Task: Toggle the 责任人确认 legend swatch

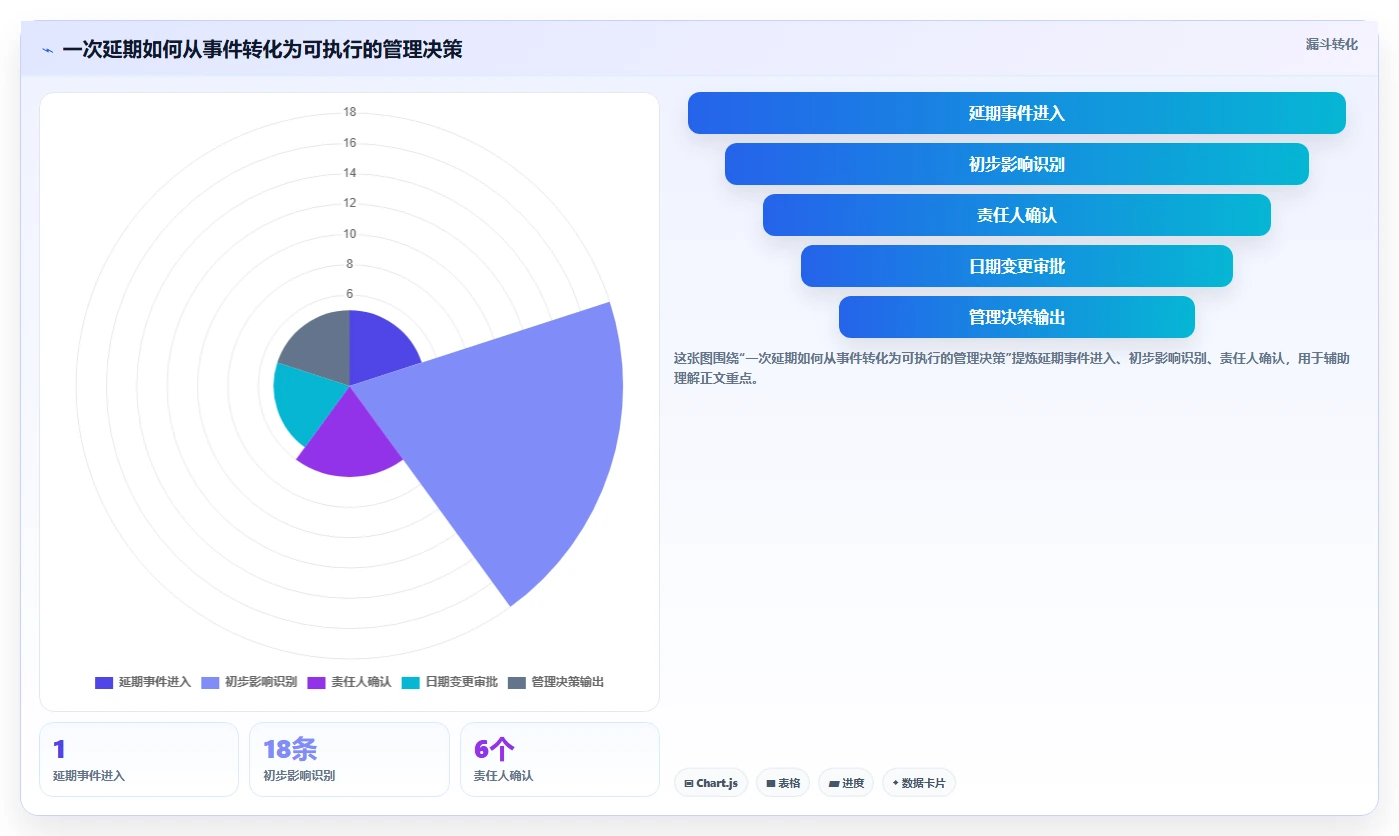Action: (316, 682)
